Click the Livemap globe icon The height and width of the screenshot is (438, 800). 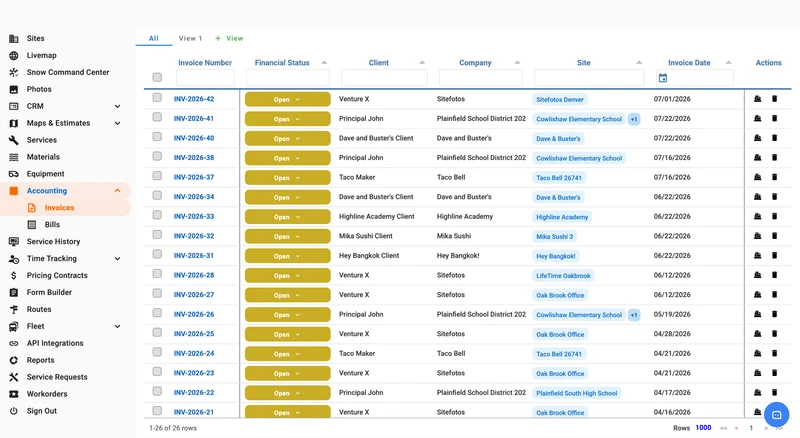tap(14, 55)
